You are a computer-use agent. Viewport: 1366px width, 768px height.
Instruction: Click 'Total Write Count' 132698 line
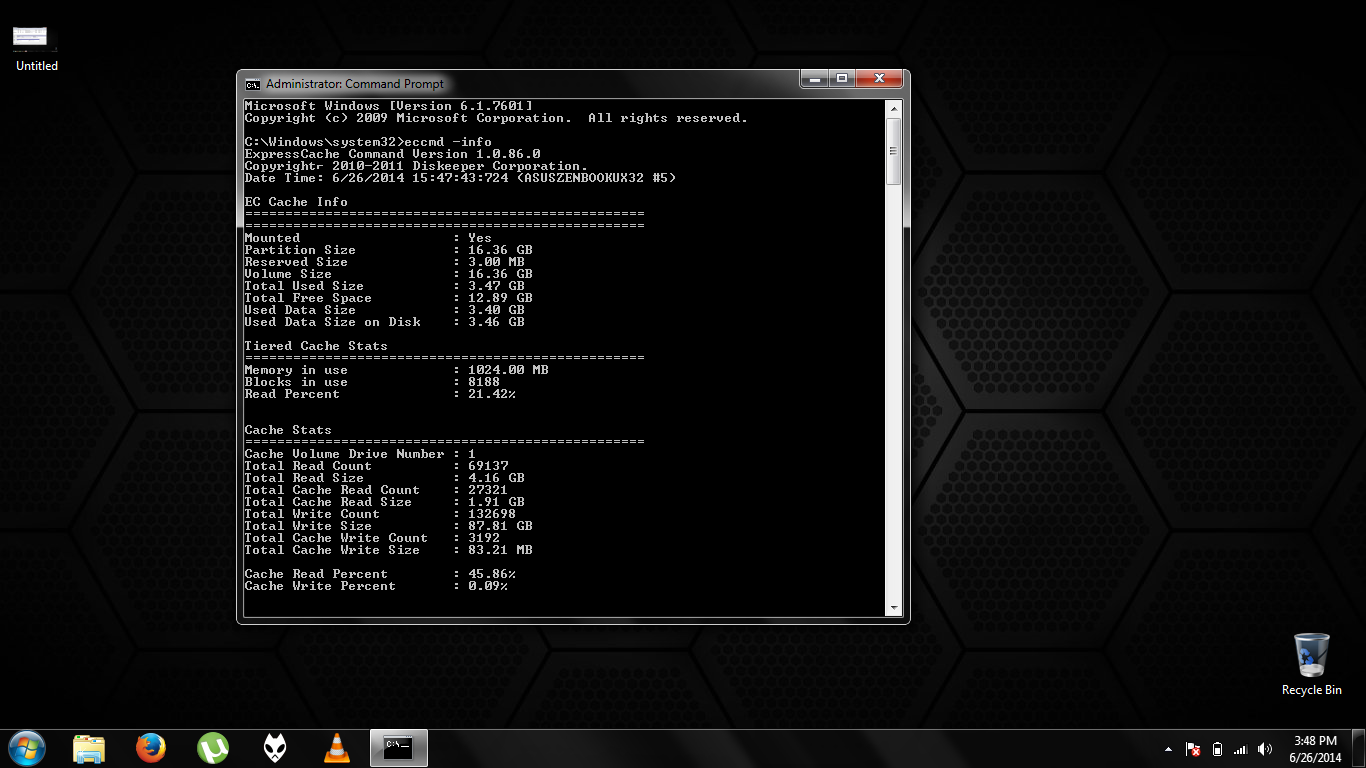point(380,514)
